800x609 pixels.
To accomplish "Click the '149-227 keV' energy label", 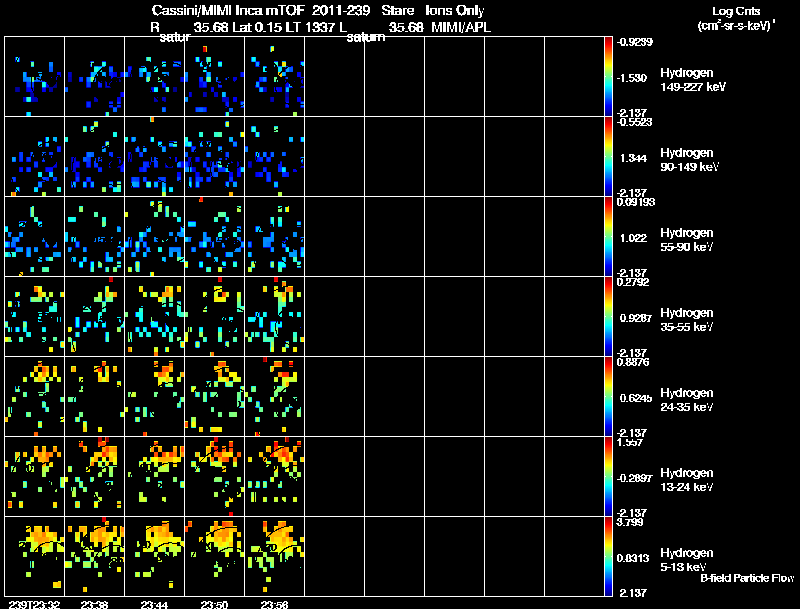I will coord(693,87).
